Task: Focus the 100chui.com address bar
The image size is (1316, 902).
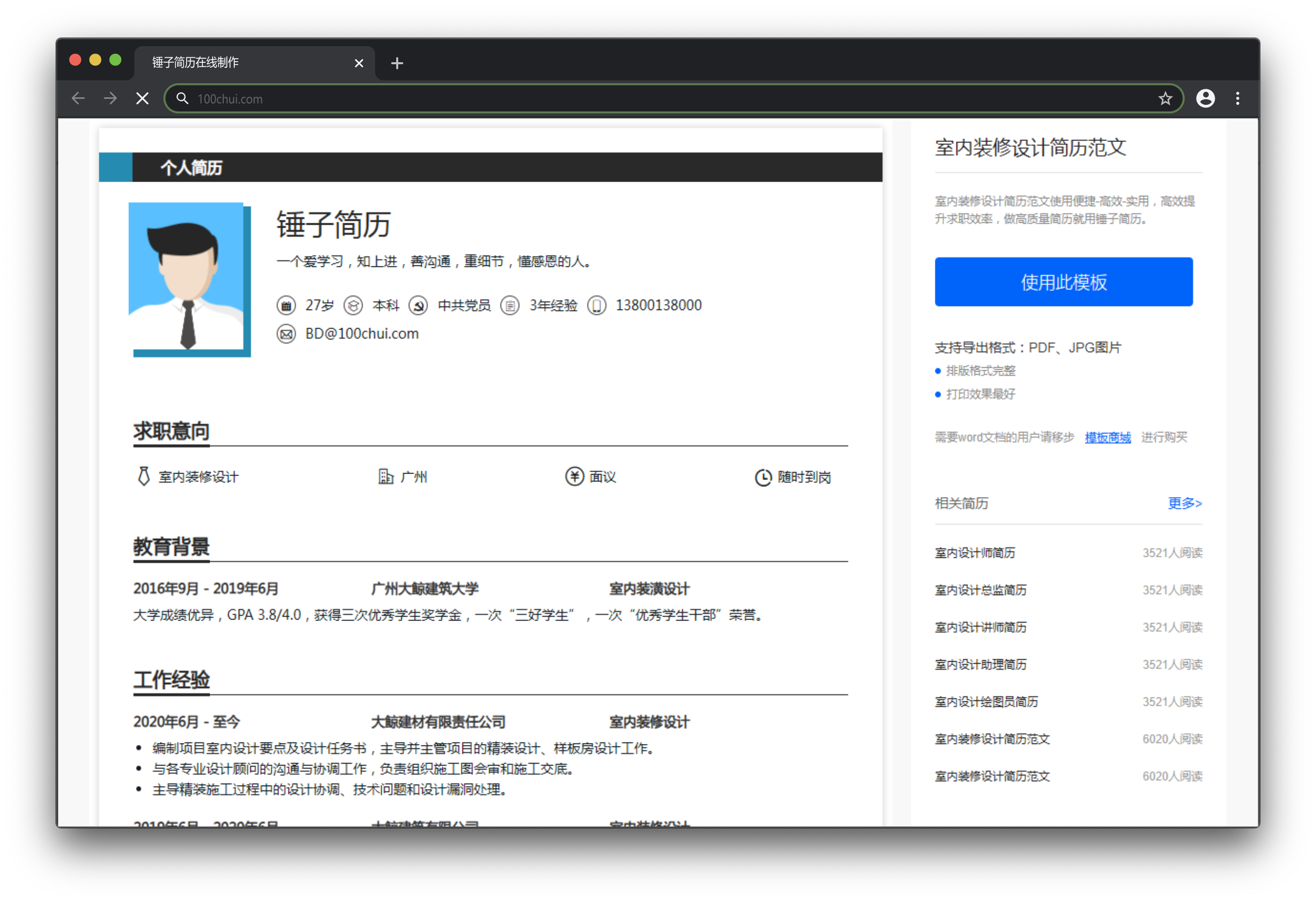Action: pyautogui.click(x=673, y=99)
